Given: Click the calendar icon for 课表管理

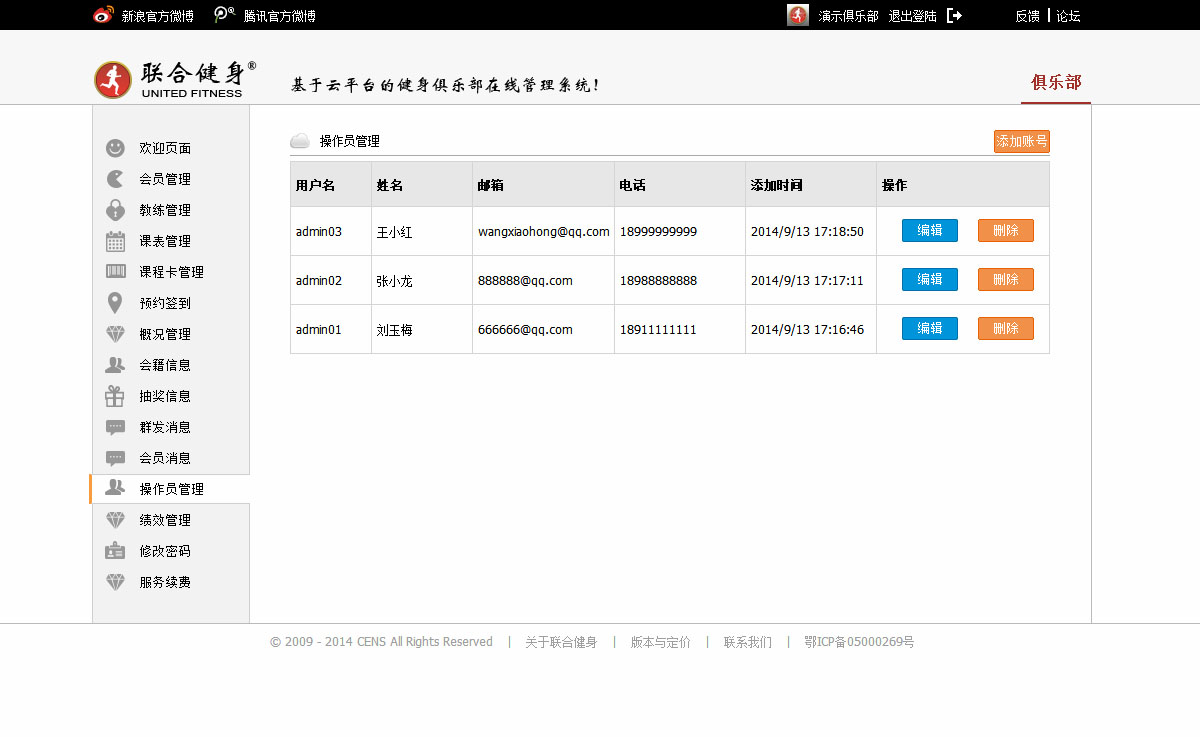Looking at the screenshot, I should [115, 241].
